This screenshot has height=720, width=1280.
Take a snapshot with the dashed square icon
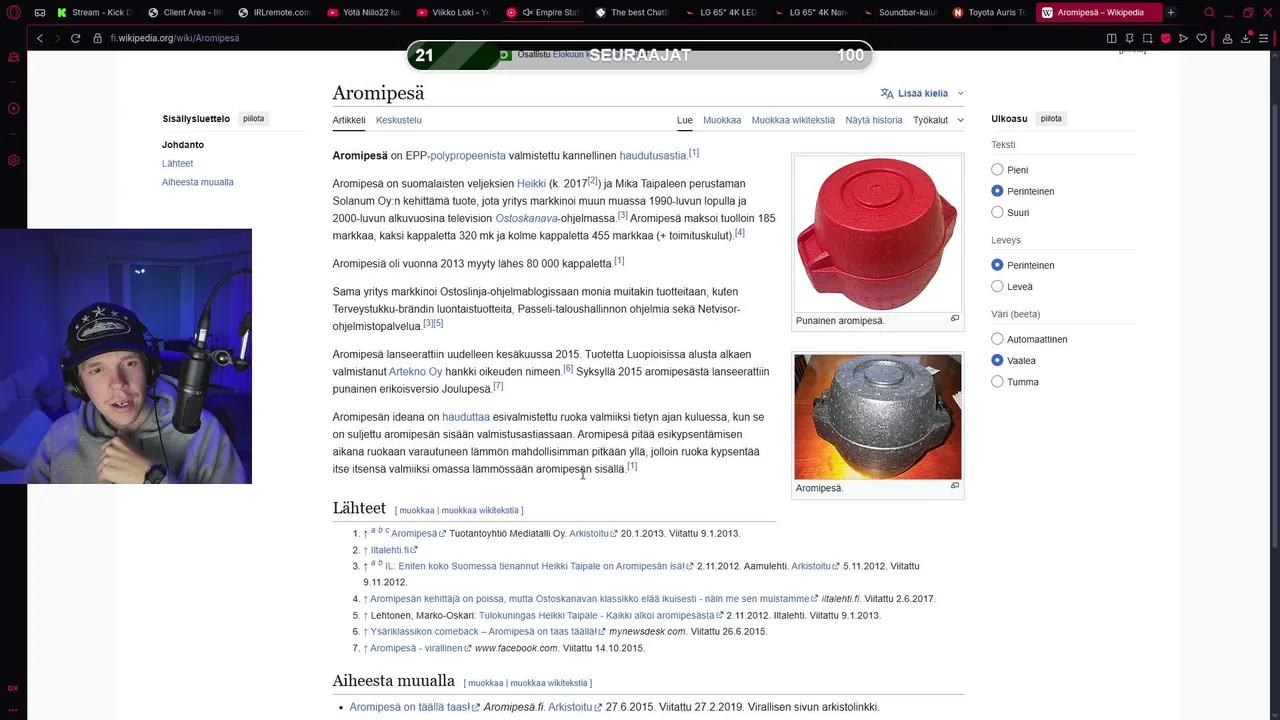click(x=1147, y=38)
